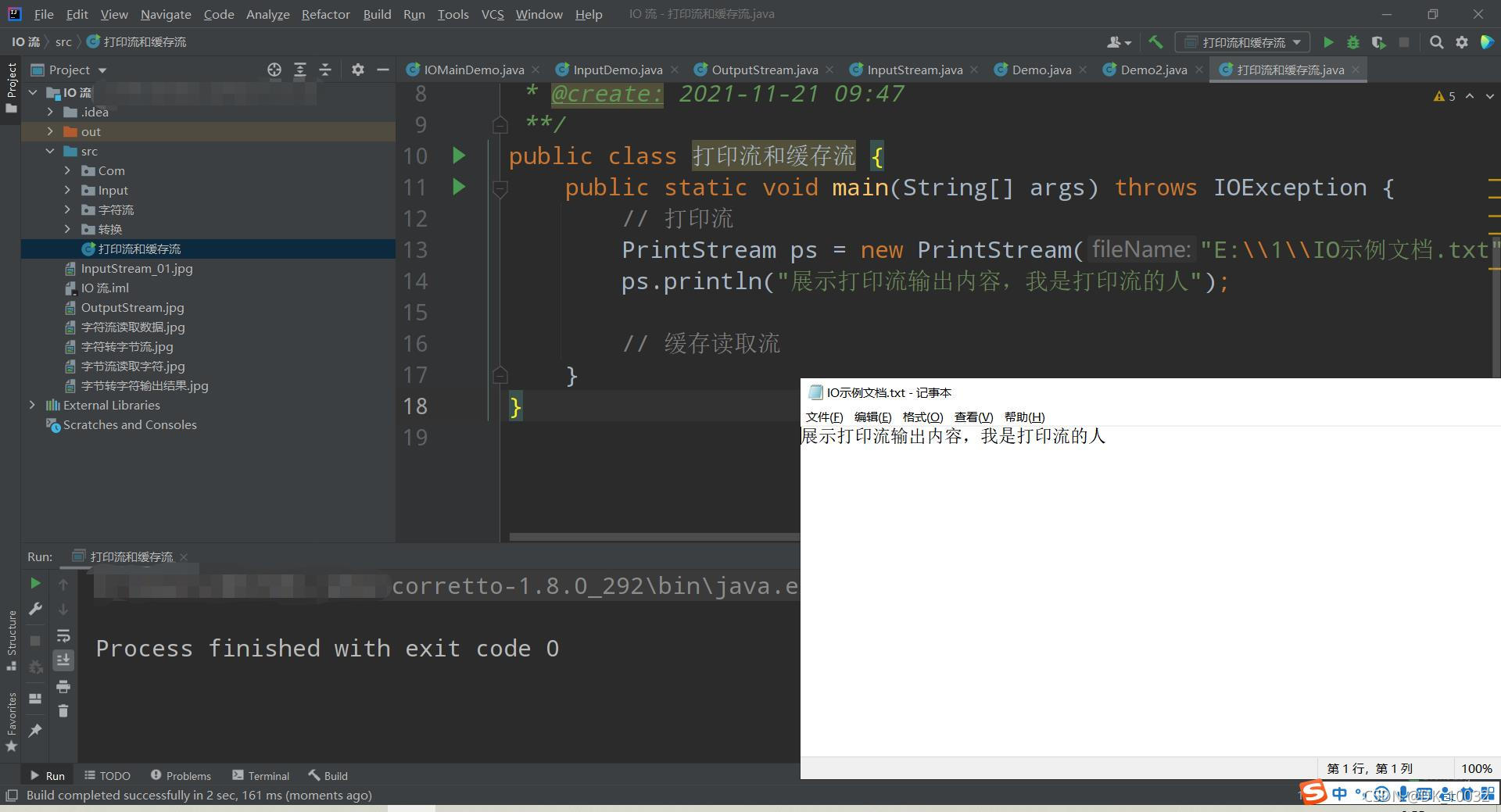Open user account dropdown icon

(1119, 42)
